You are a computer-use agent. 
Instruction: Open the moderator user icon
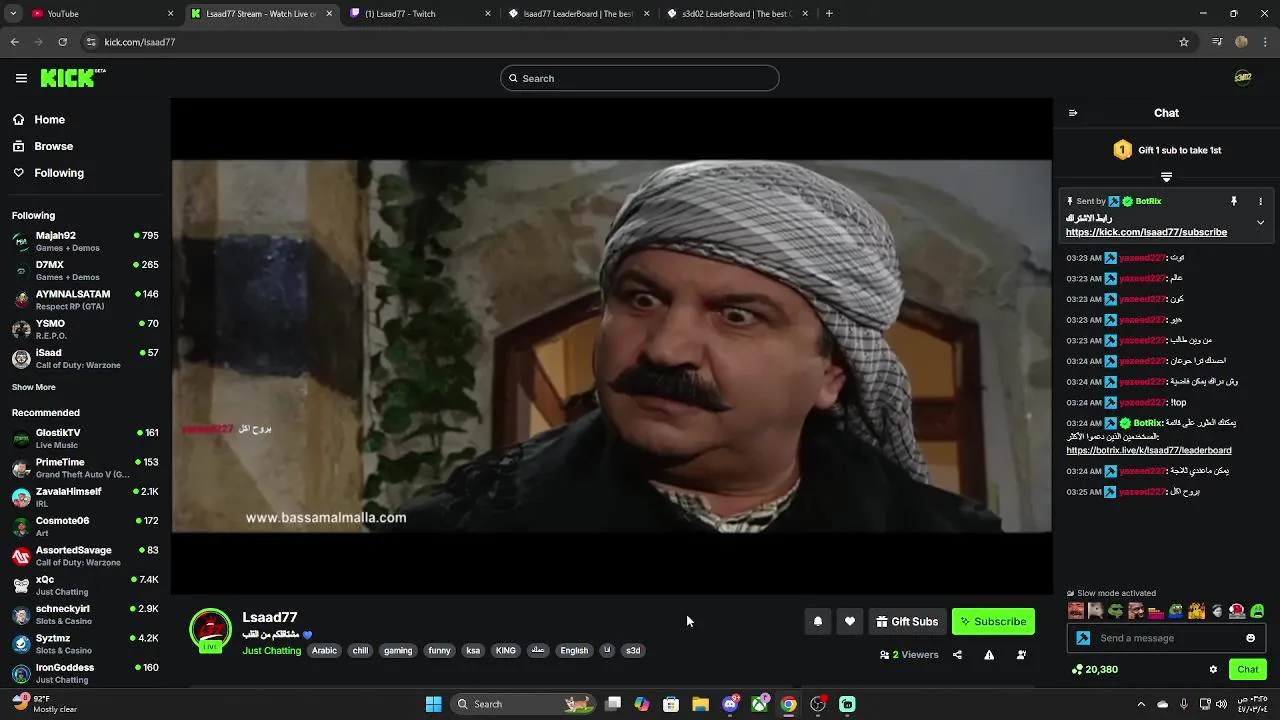(x=1021, y=655)
